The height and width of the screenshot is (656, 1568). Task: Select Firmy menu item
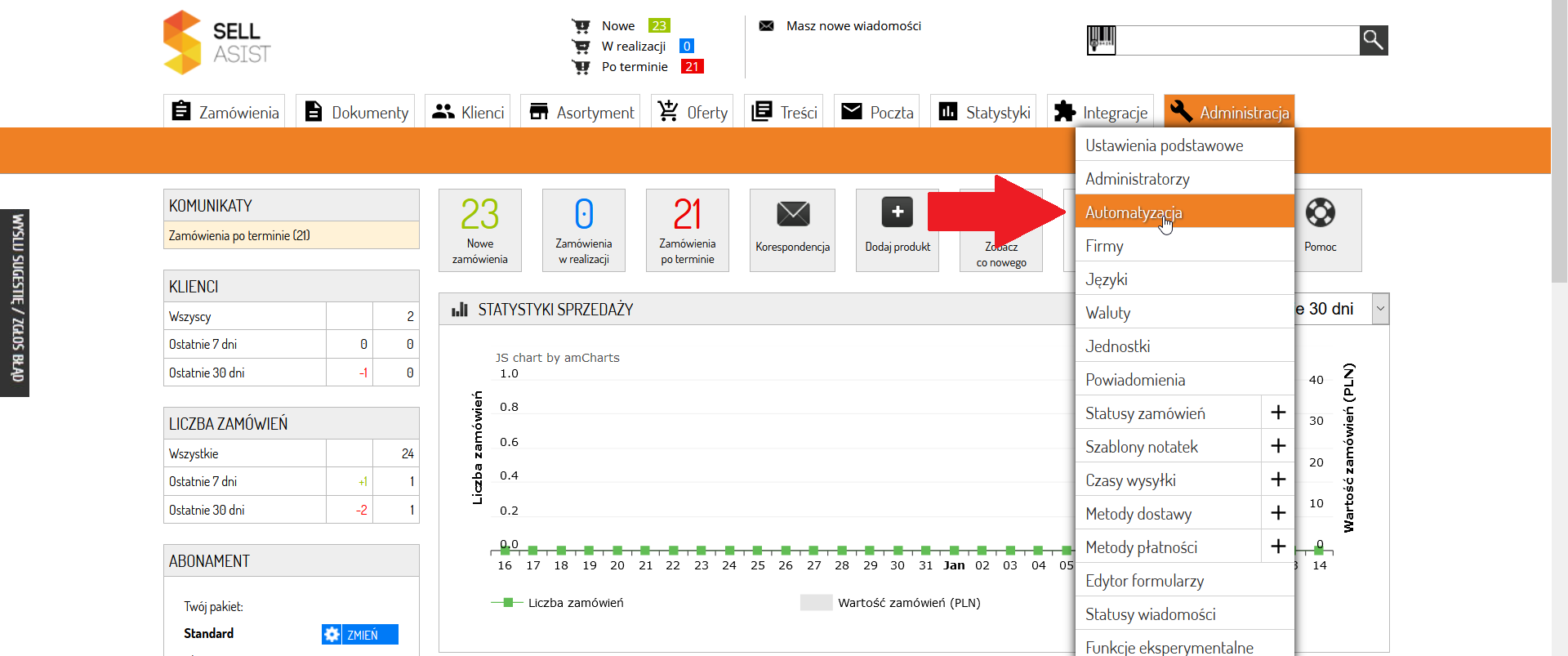pyautogui.click(x=1185, y=246)
